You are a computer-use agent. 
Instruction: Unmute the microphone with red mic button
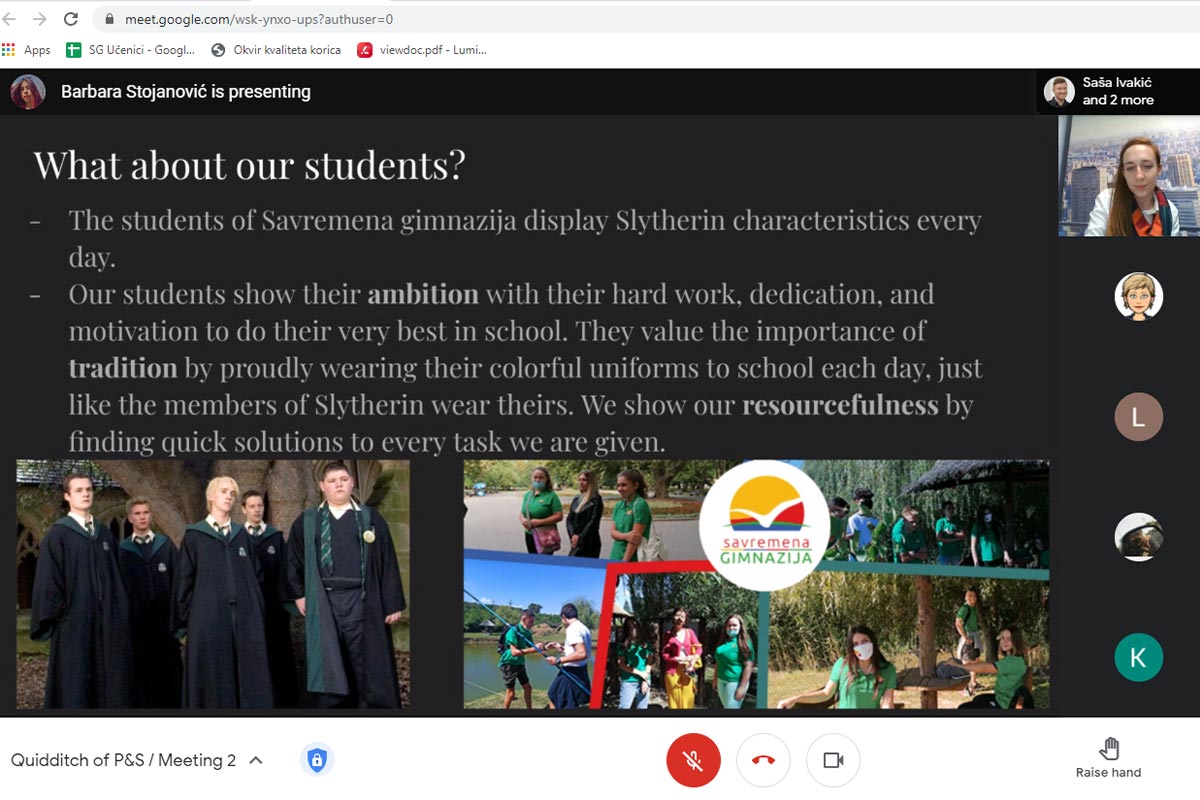tap(693, 760)
